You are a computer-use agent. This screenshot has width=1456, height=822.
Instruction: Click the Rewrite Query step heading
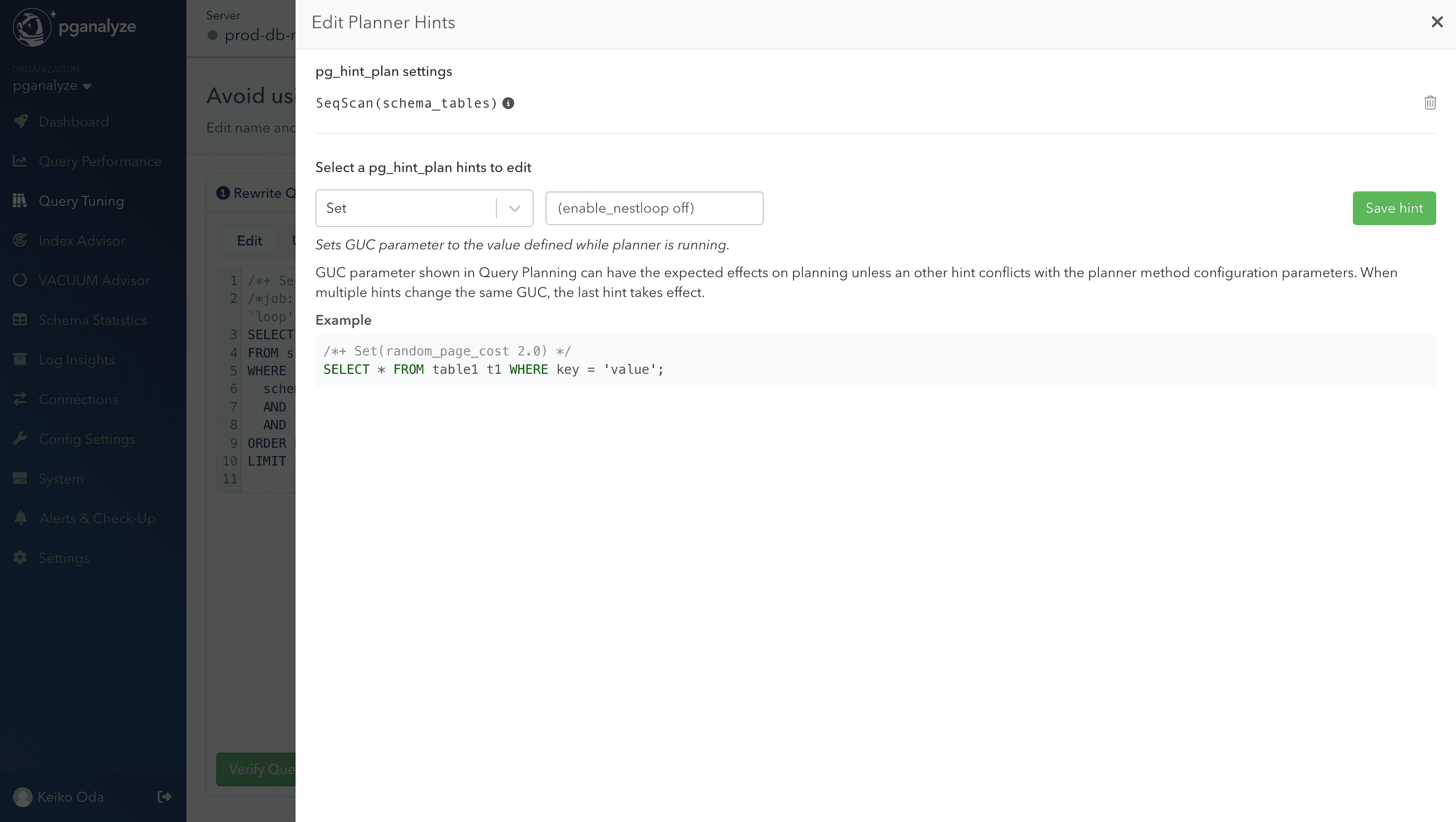(256, 193)
